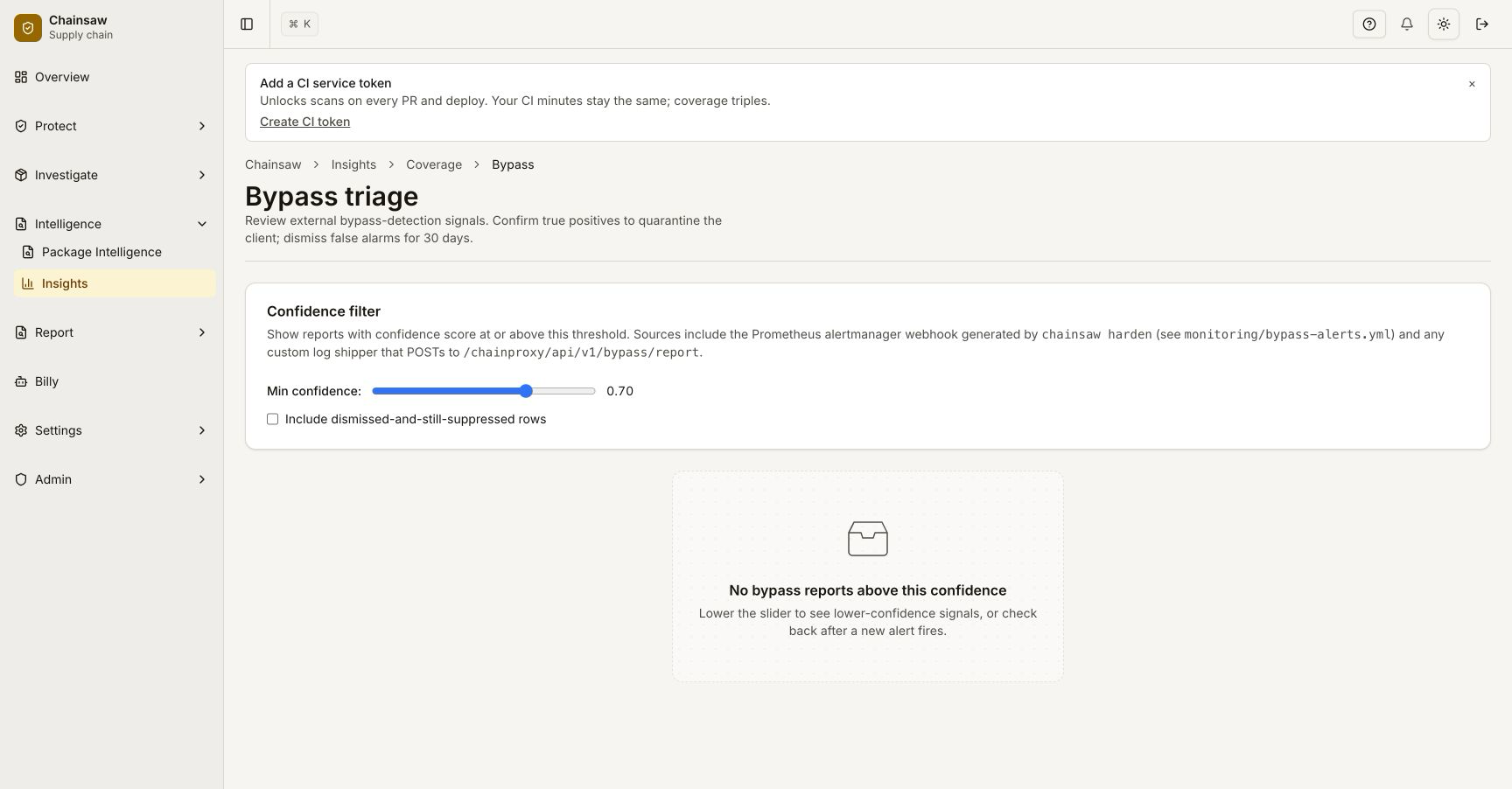Expand the Protect section chevron

coord(202,126)
